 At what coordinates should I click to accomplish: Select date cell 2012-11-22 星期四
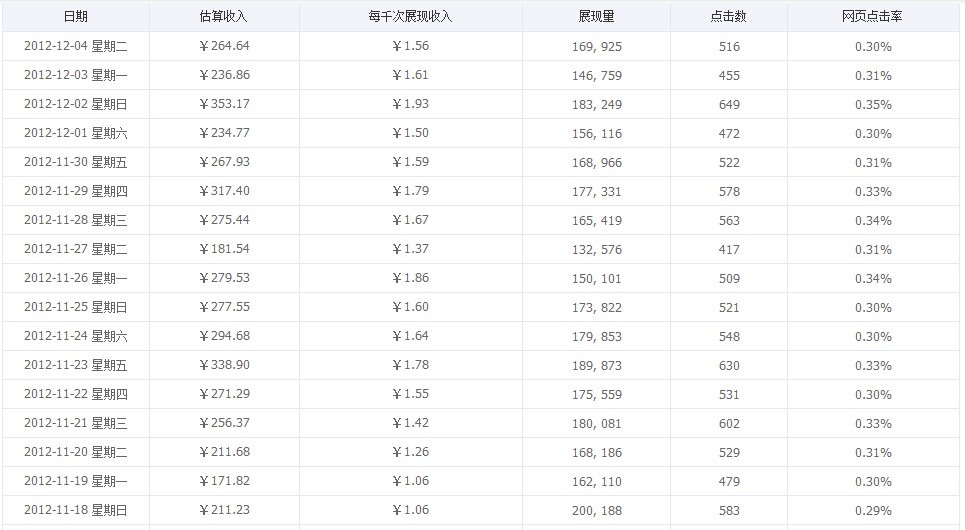pyautogui.click(x=76, y=393)
